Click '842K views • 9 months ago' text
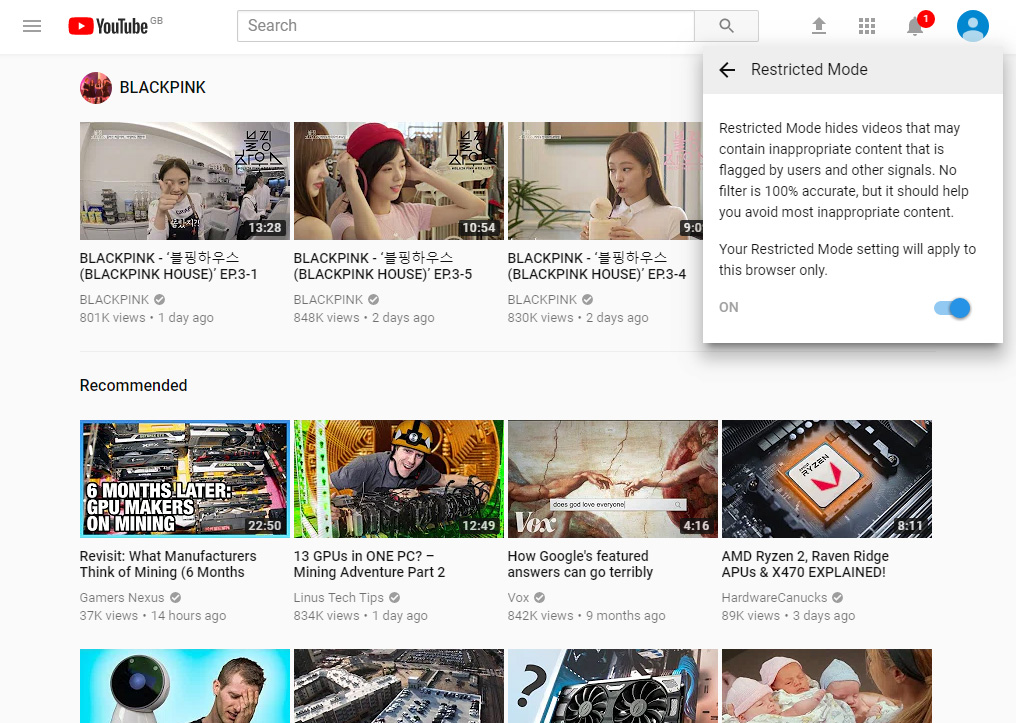The width and height of the screenshot is (1016, 723). pos(586,615)
